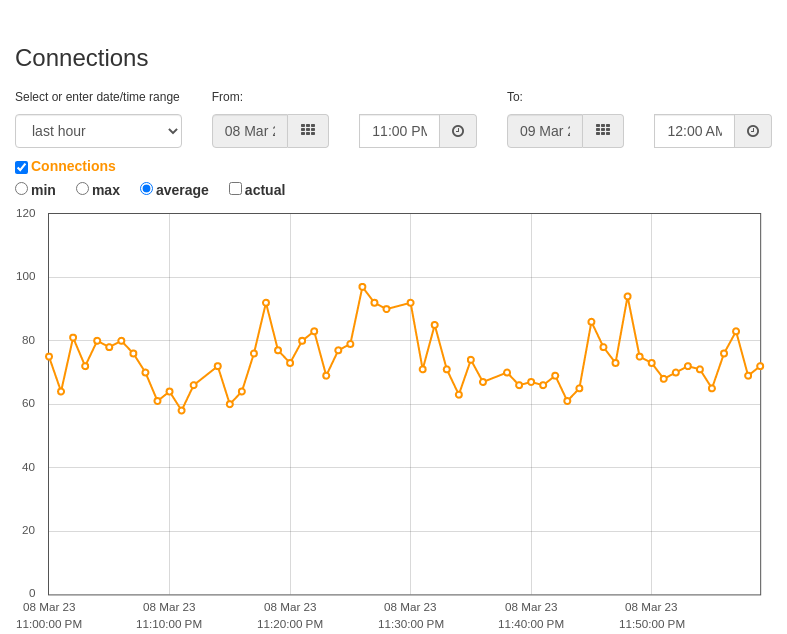
Task: Open the From date calendar picker icon
Action: [308, 131]
